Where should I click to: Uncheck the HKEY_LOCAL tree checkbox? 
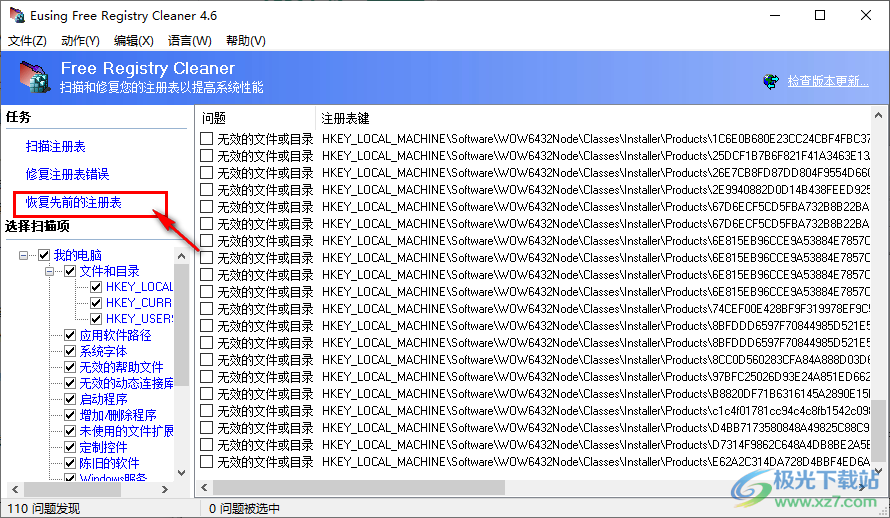[96, 287]
